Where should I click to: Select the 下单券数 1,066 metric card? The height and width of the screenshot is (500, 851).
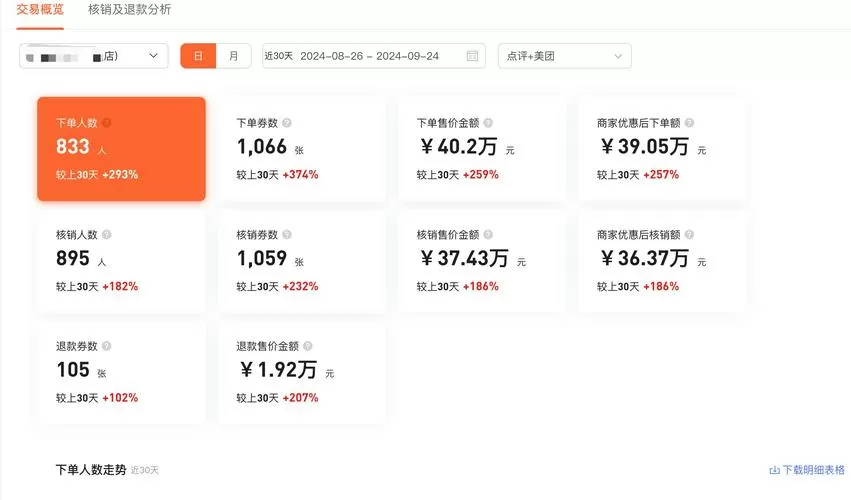302,149
